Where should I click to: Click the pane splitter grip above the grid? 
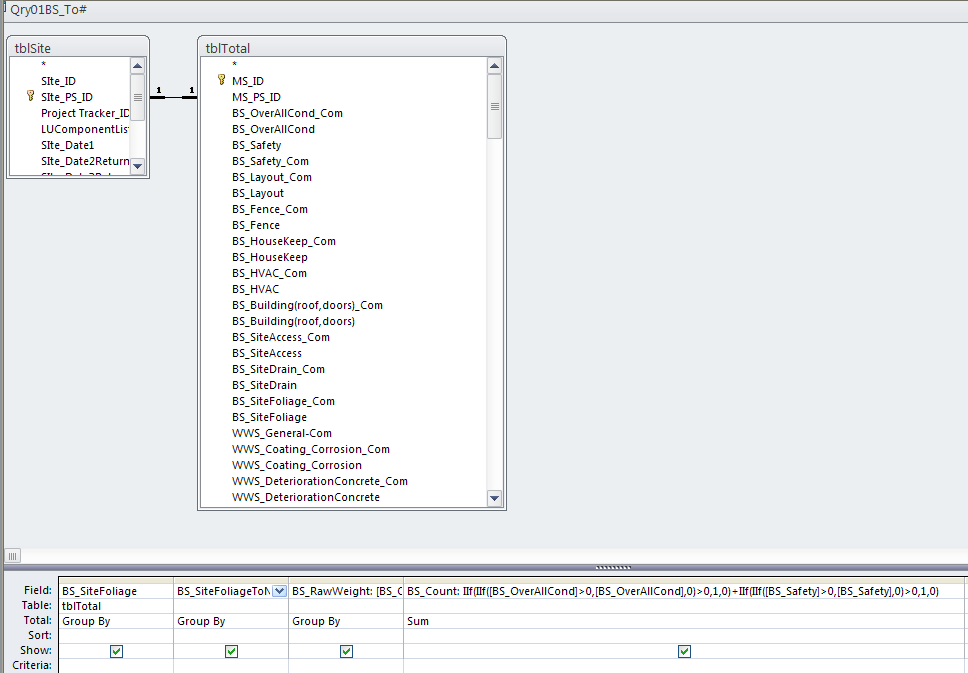click(x=613, y=567)
